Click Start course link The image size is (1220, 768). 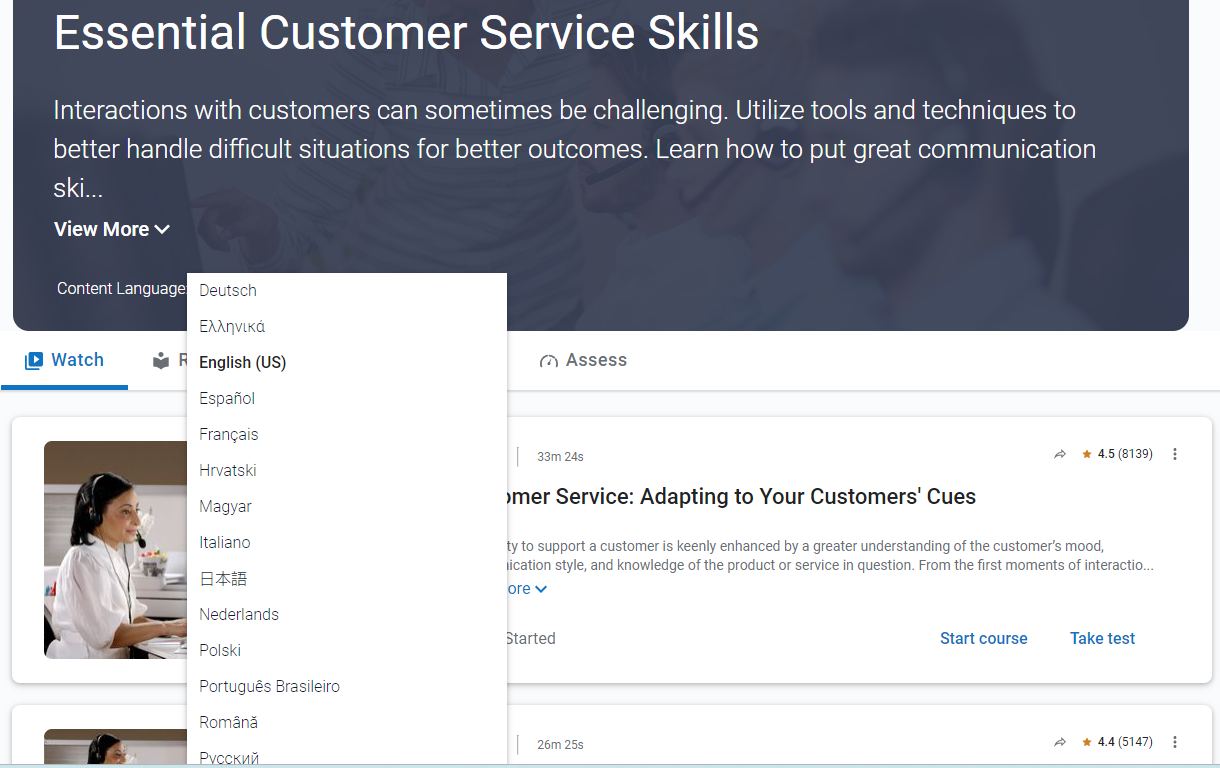[983, 638]
